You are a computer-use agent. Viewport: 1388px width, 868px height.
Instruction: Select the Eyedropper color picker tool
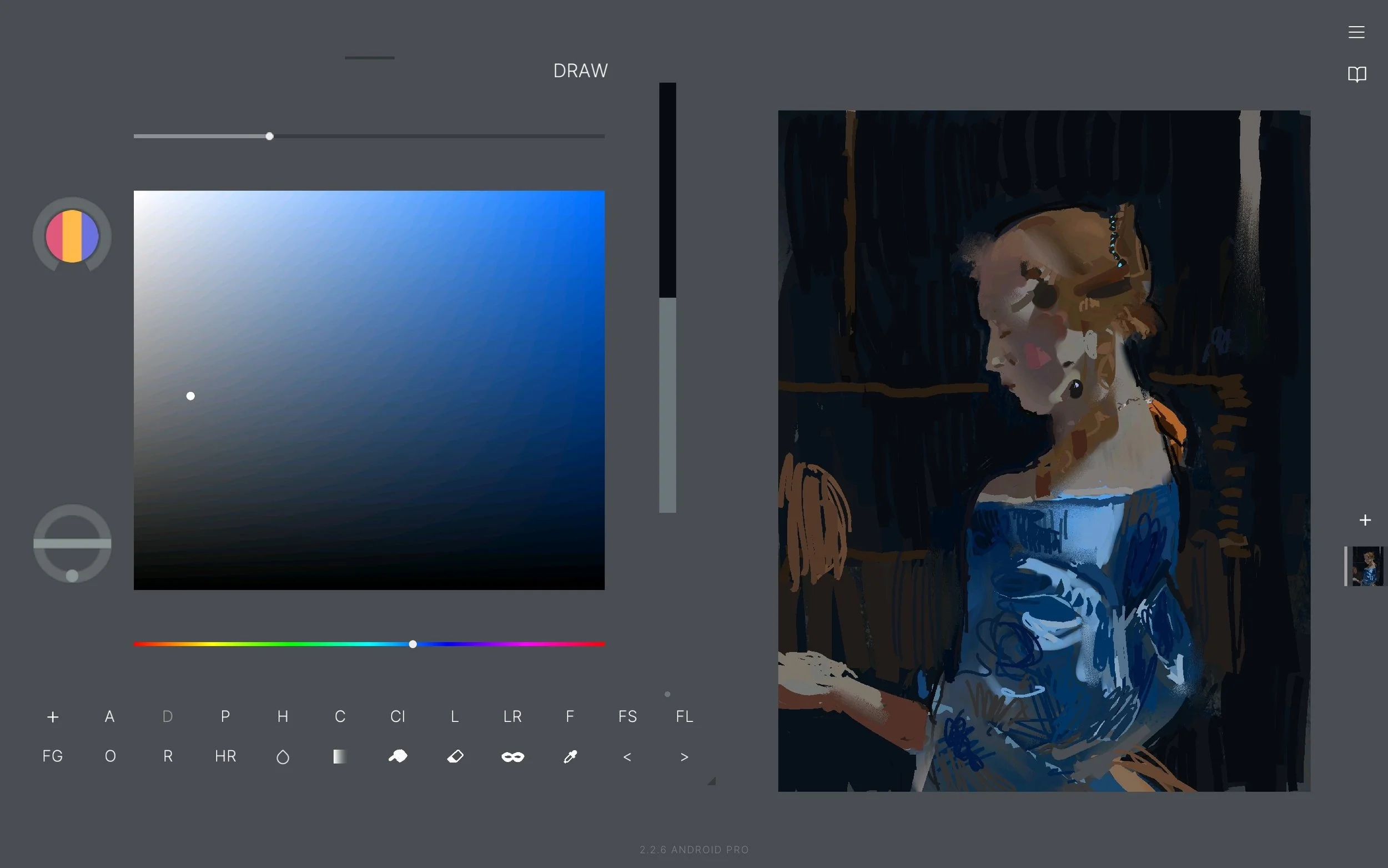click(570, 756)
